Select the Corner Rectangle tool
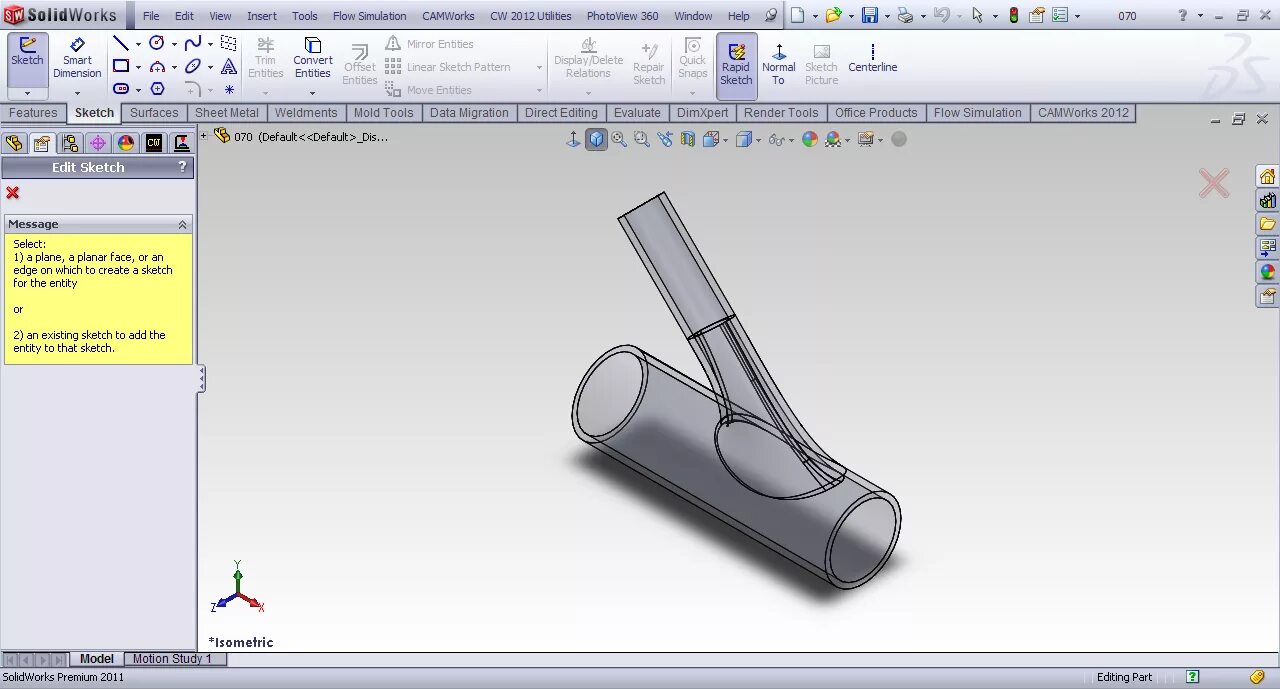1280x689 pixels. [x=120, y=66]
